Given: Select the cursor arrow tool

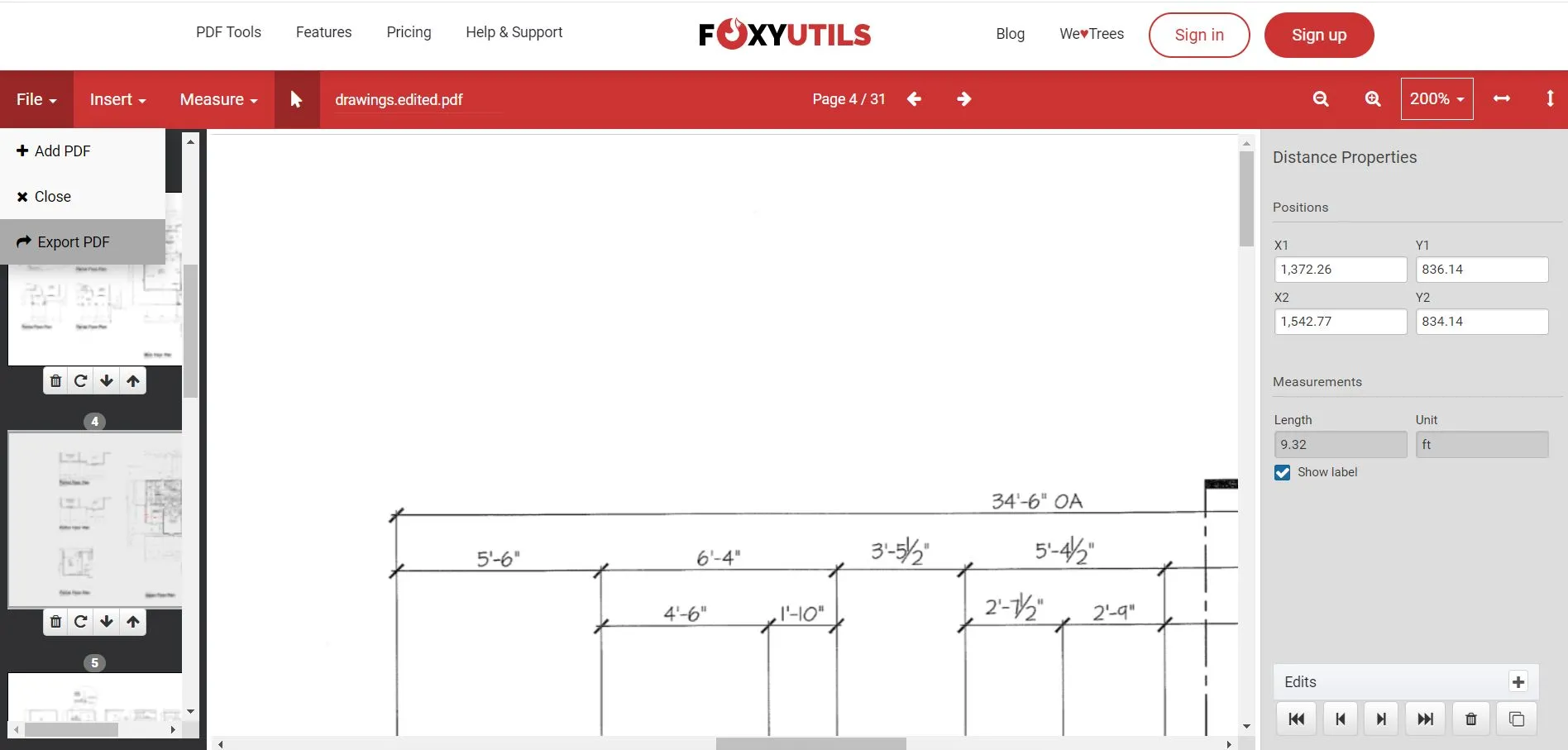Looking at the screenshot, I should pyautogui.click(x=296, y=99).
